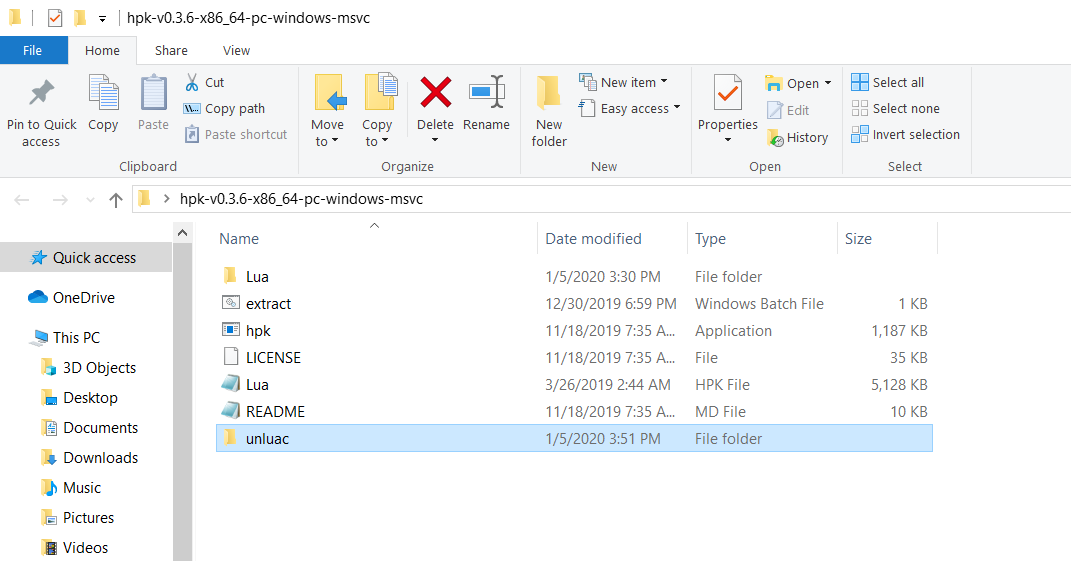The height and width of the screenshot is (561, 1071).
Task: Pin selected item to Quick access
Action: pos(41,113)
